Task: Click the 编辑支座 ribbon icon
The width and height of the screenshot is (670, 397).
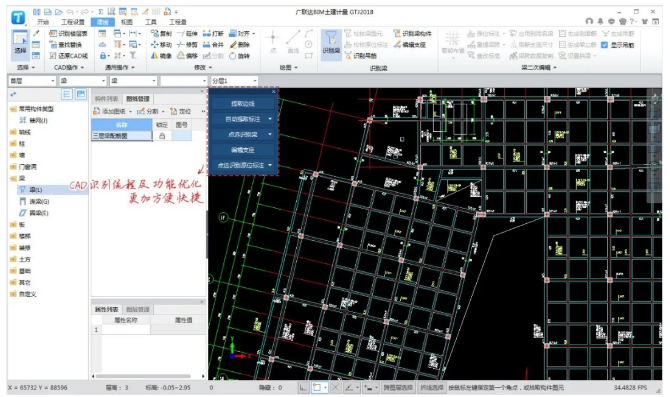Action: 397,44
